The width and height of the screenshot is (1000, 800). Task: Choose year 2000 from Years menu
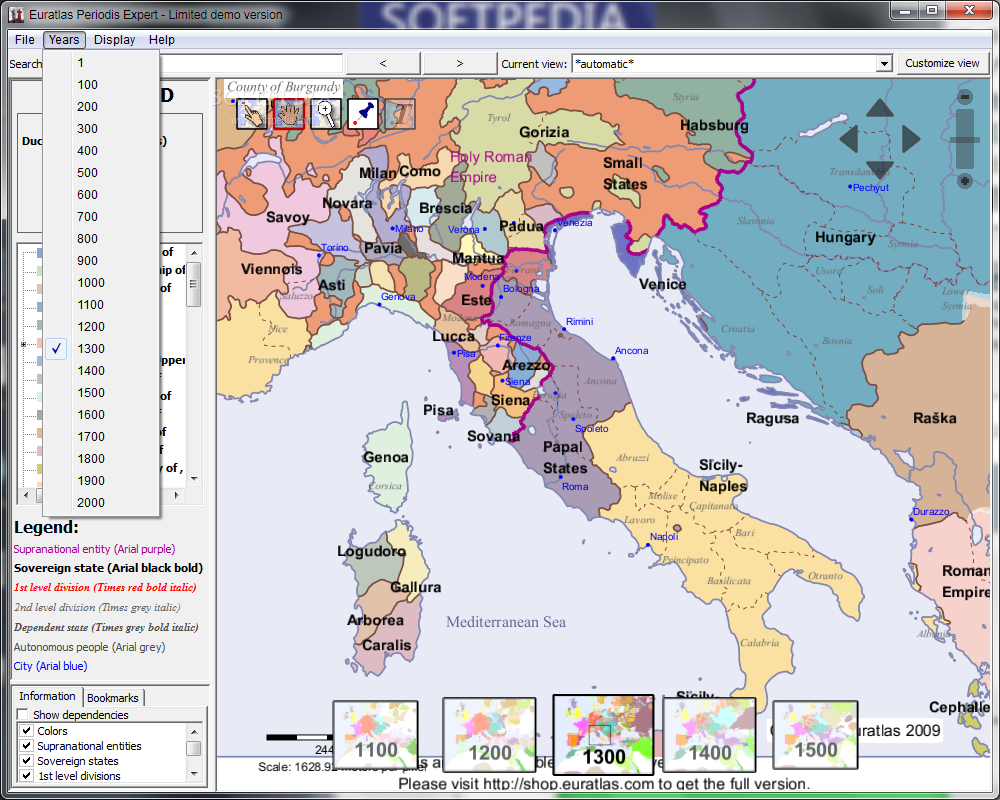point(101,503)
